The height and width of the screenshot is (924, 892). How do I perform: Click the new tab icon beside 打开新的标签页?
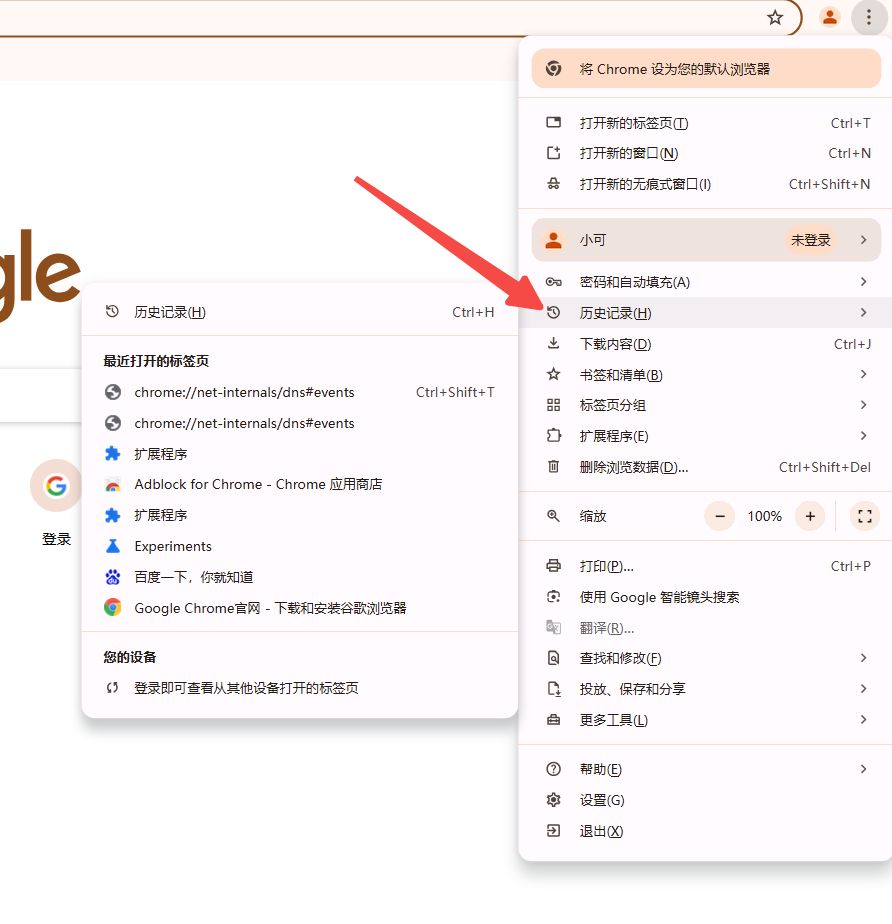[x=553, y=123]
